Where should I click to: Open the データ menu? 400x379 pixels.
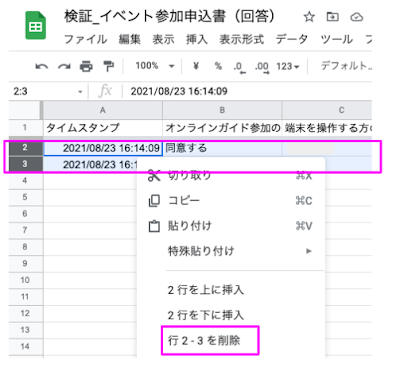[x=292, y=39]
